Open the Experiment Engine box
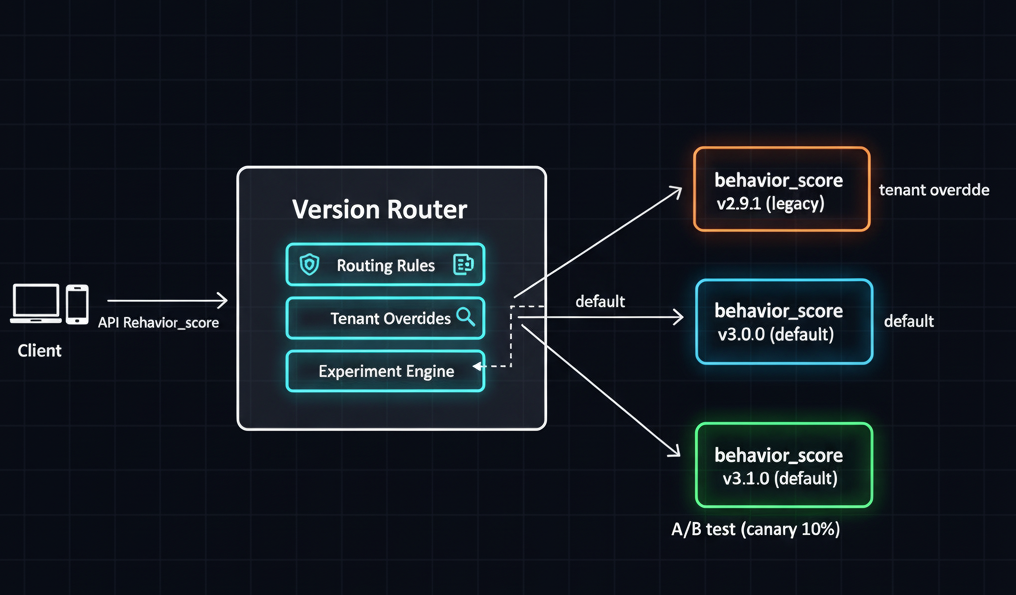The height and width of the screenshot is (595, 1016). [x=385, y=371]
